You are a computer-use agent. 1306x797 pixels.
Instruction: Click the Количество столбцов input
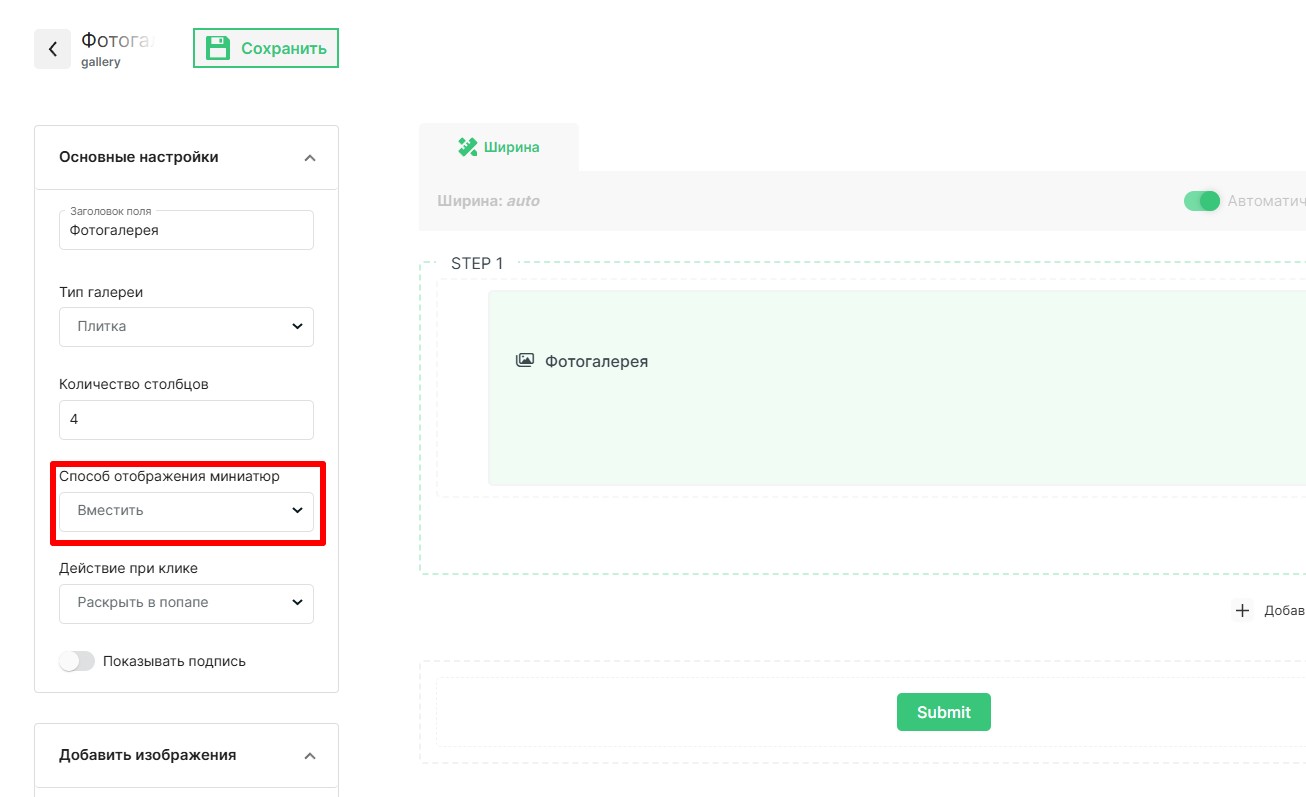coord(186,420)
